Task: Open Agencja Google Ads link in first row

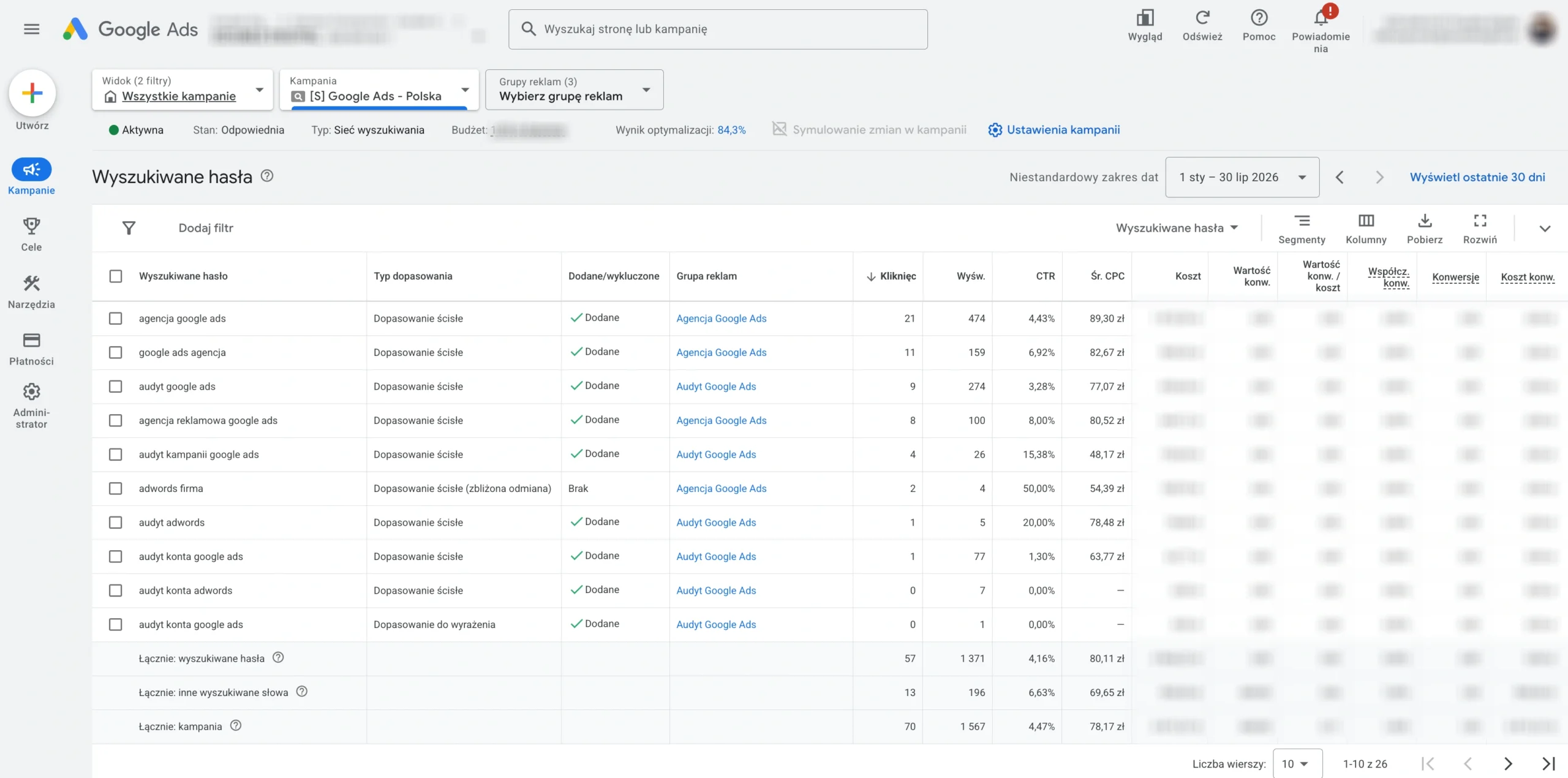Action: pyautogui.click(x=722, y=318)
